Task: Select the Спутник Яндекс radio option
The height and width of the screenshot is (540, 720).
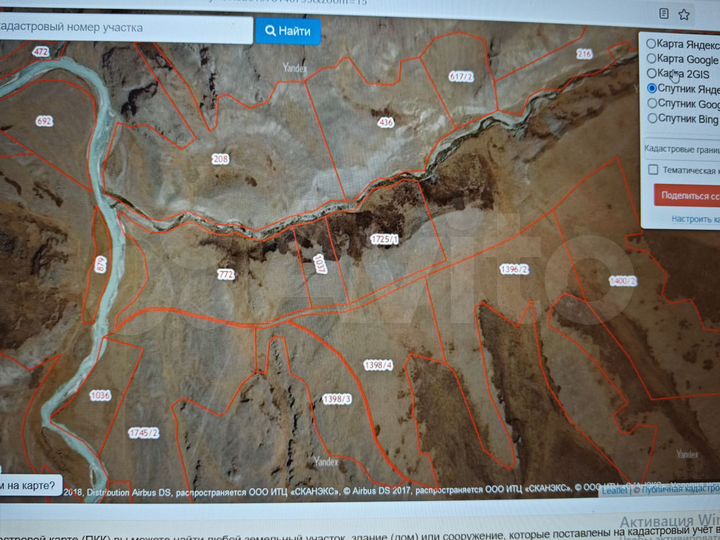Action: (x=652, y=89)
